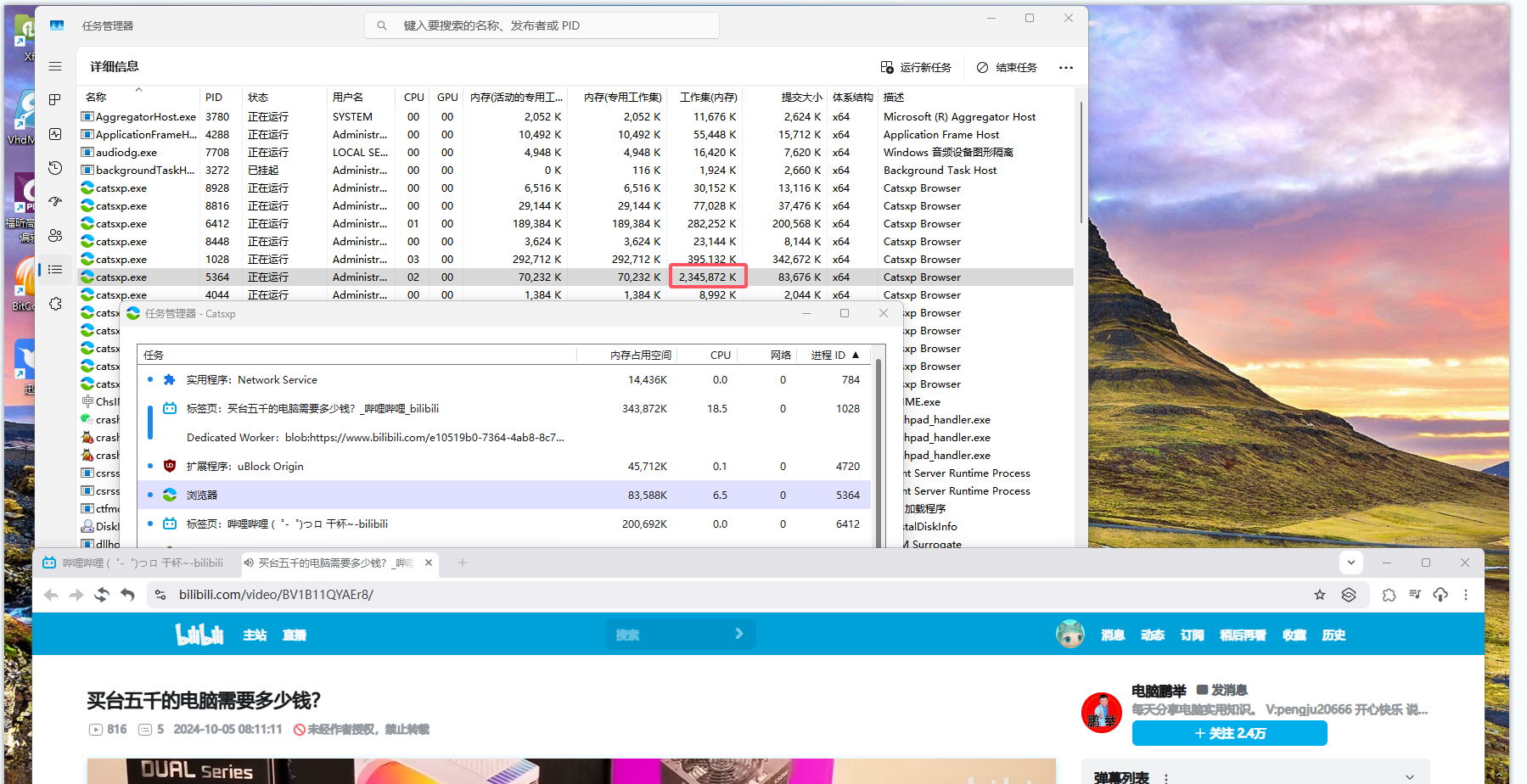The width and height of the screenshot is (1527, 784).
Task: Focus the Task Manager search box
Action: [x=542, y=25]
